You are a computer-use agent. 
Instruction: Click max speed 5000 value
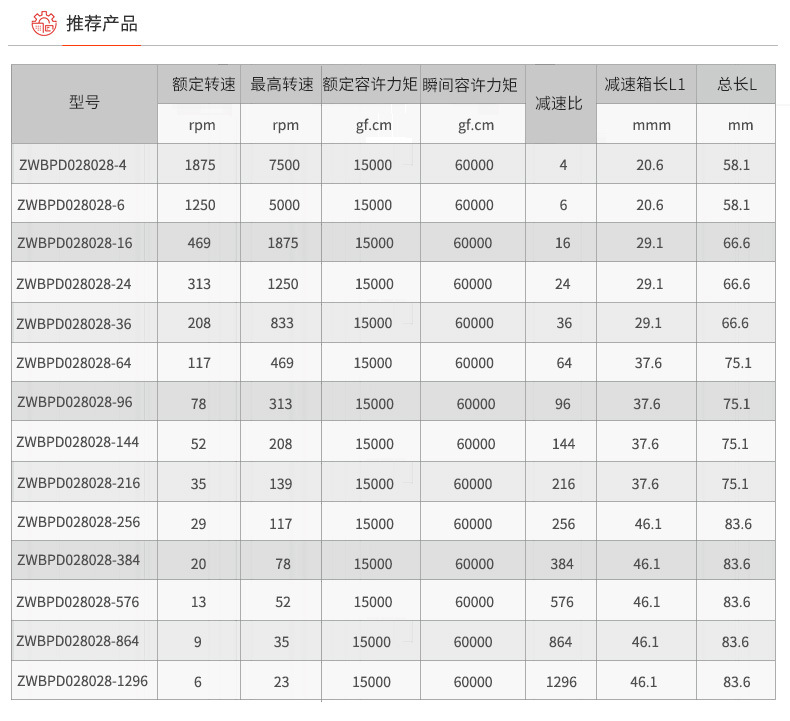(284, 205)
